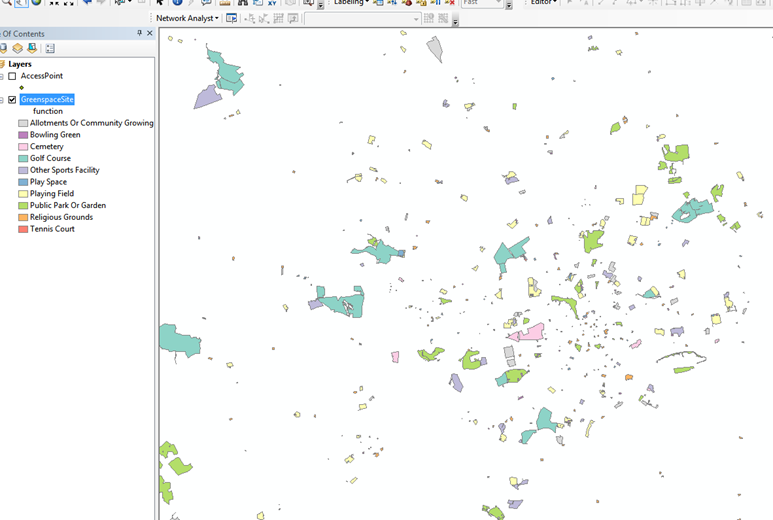Select the Create Network Location tool
The image size is (773, 520).
coord(250,19)
